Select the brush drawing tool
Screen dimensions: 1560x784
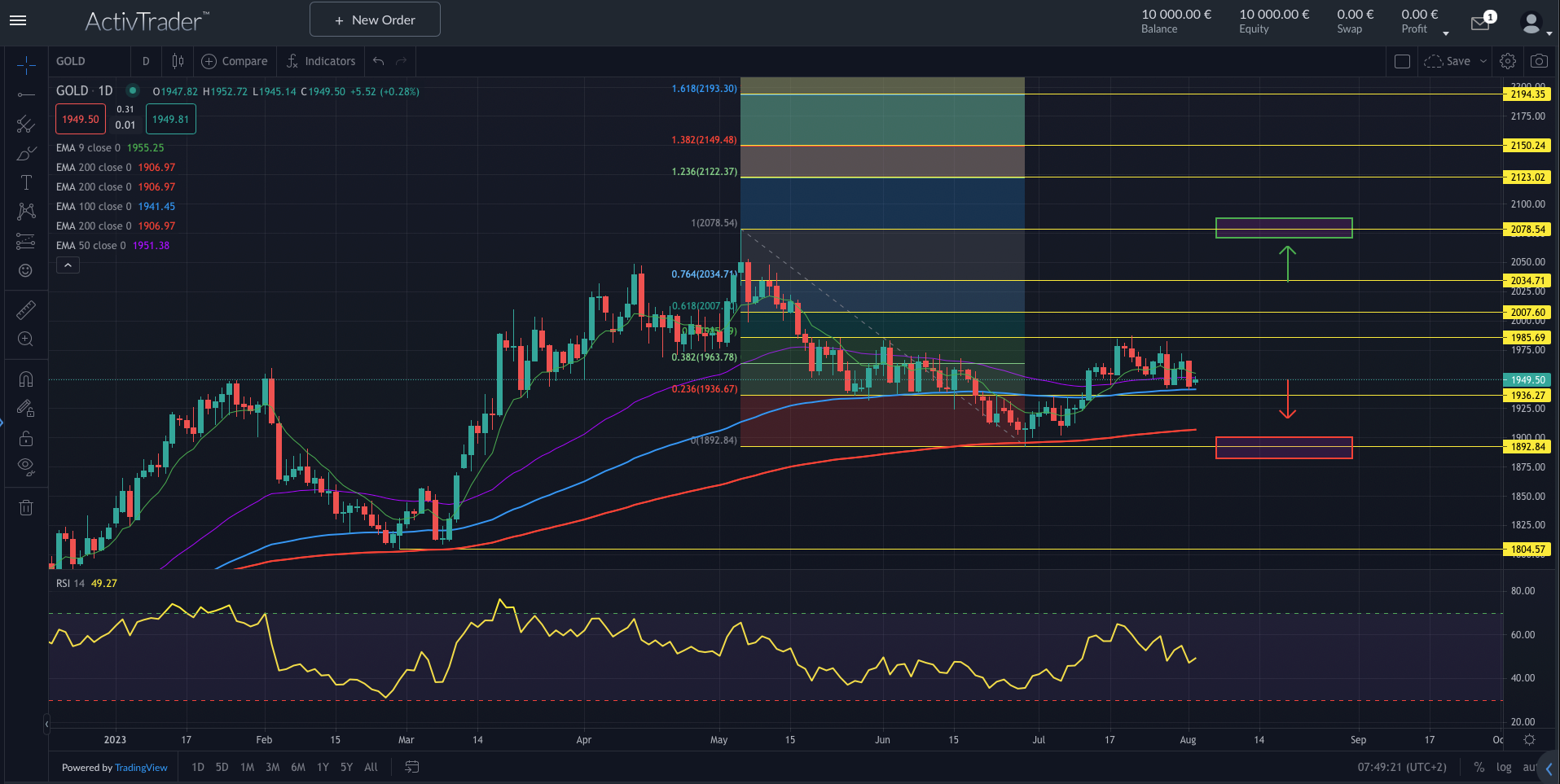[x=25, y=153]
